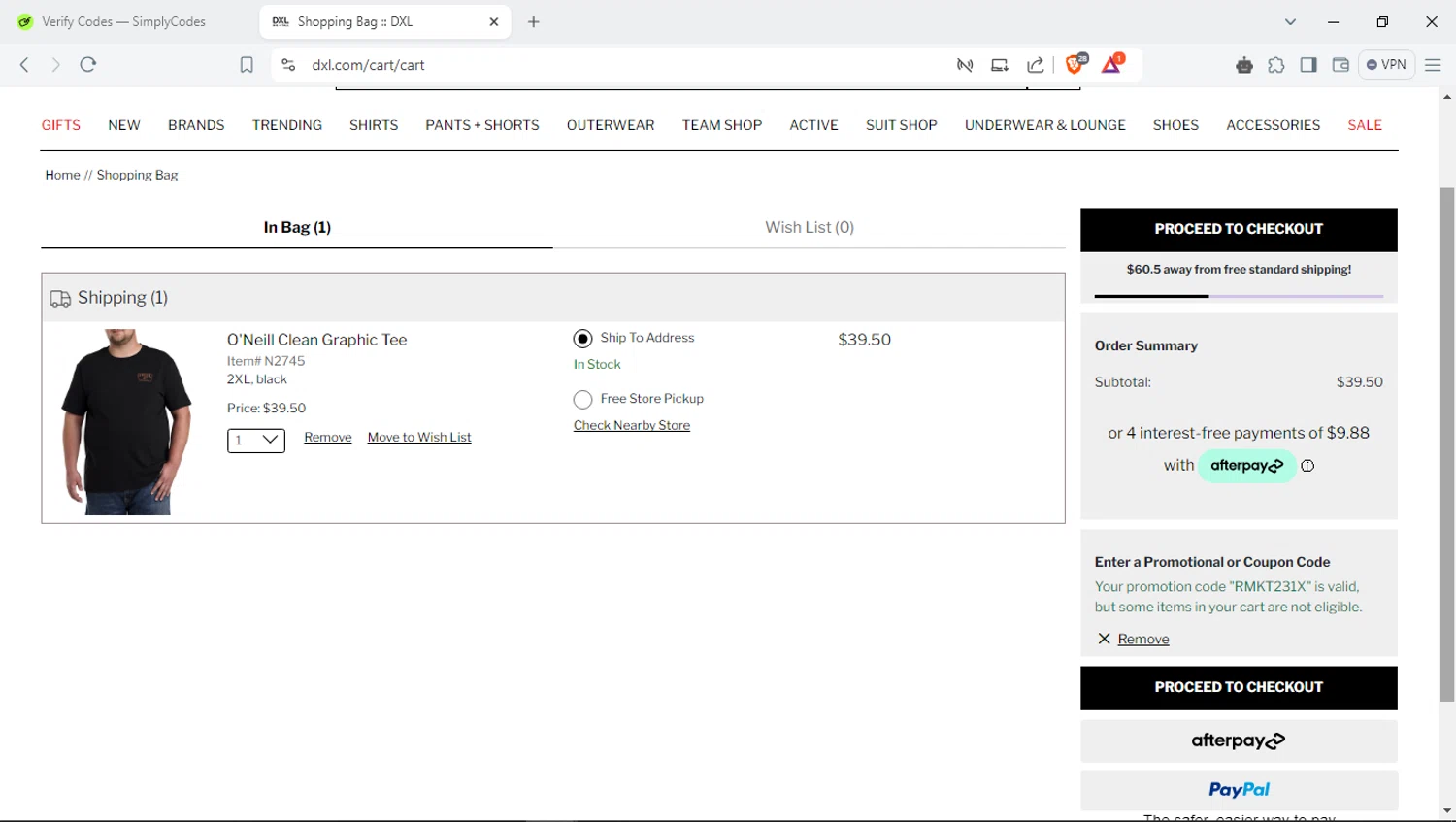The width and height of the screenshot is (1456, 822).
Task: Open ACCESSORIES menu
Action: 1274,125
